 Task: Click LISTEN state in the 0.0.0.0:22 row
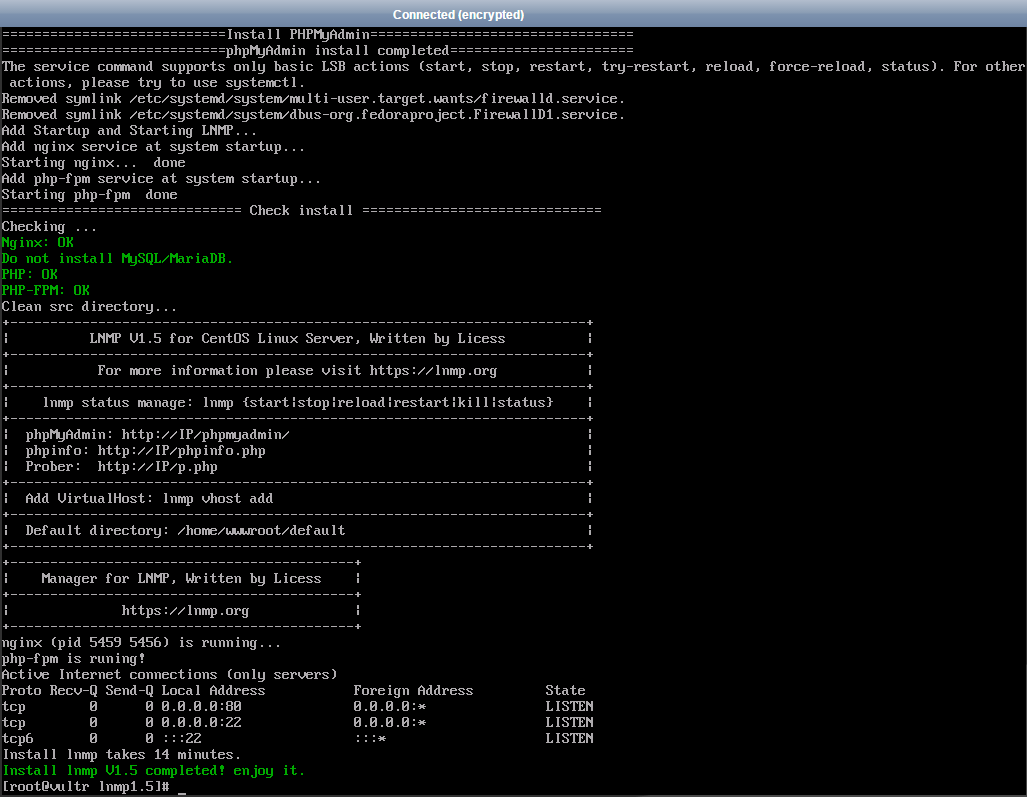tap(569, 722)
